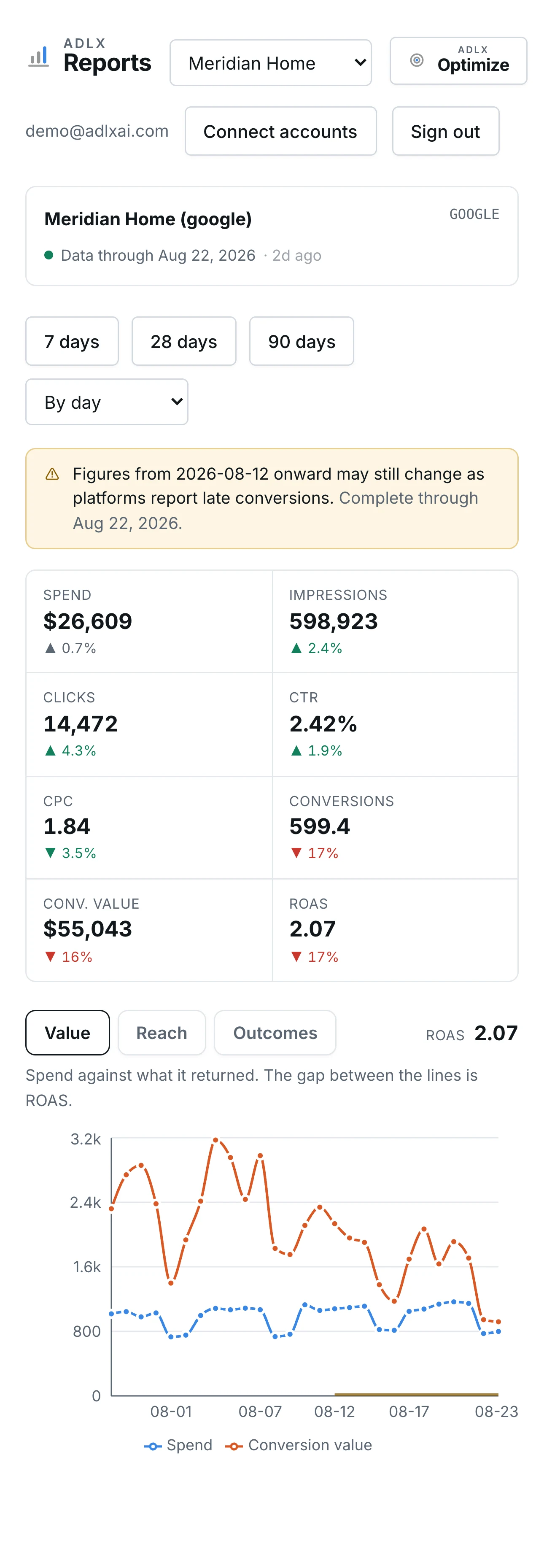Open ADLX Optimize
The image size is (544, 1568).
[458, 61]
